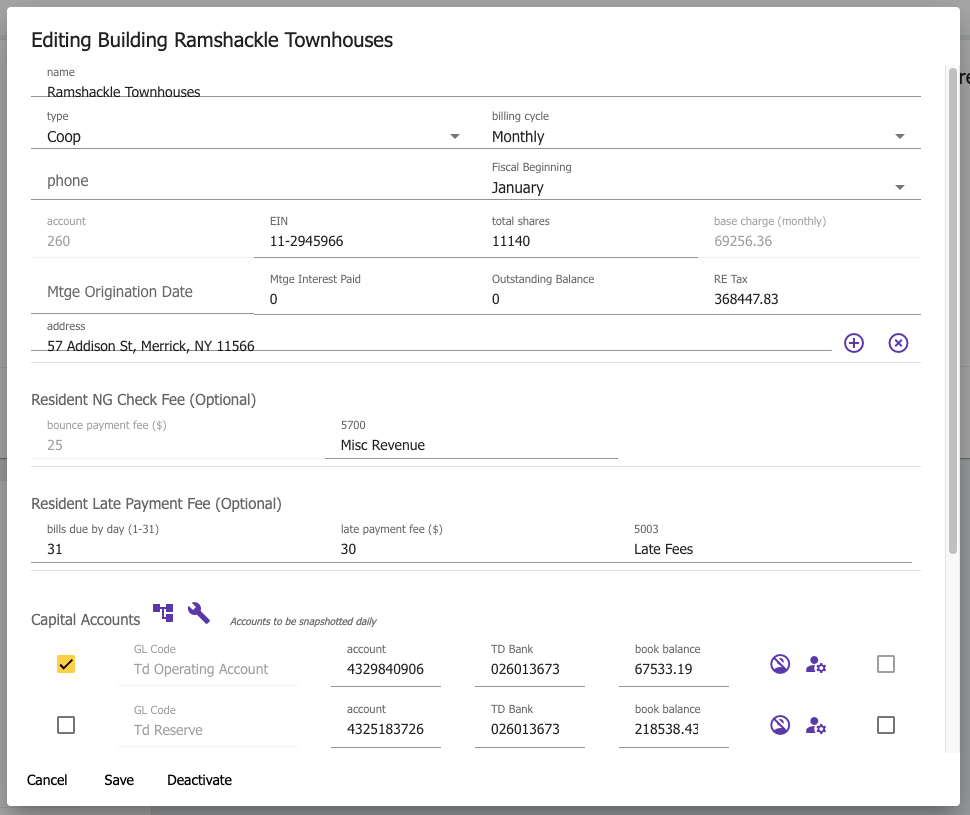Click the name field Ramshackle Townhouses
Viewport: 970px width, 815px height.
point(476,82)
